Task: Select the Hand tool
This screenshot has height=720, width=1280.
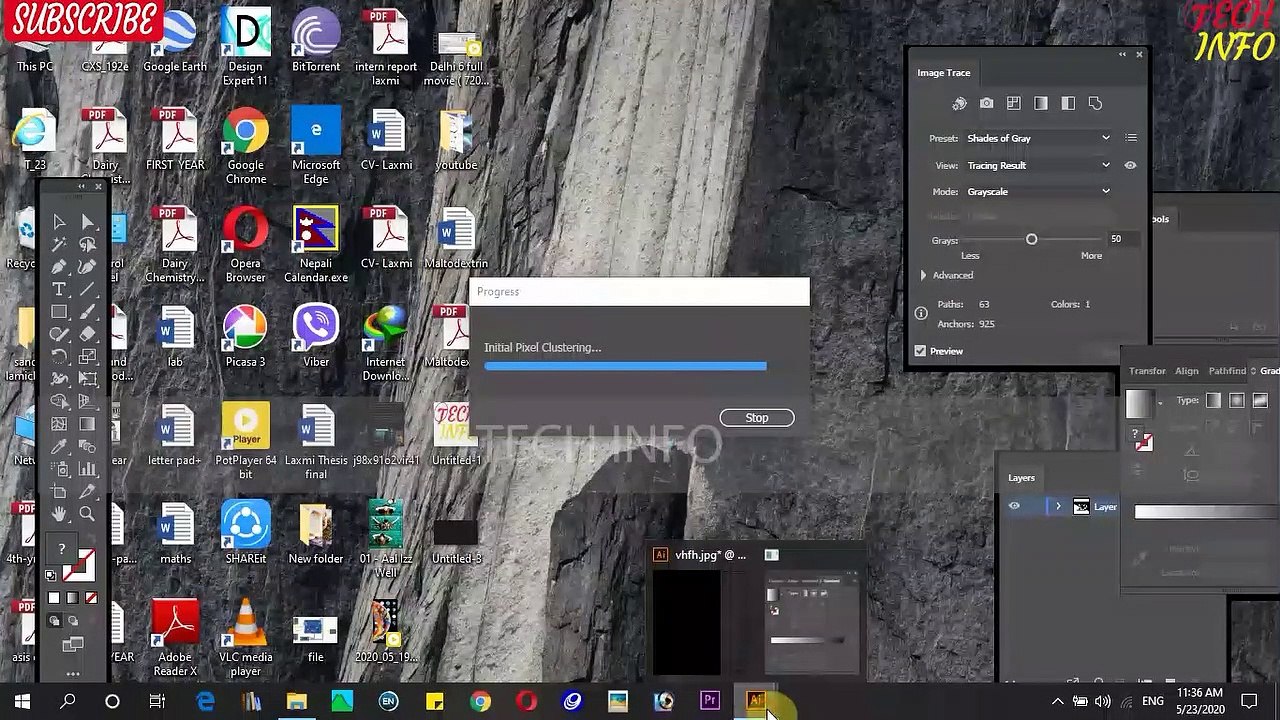Action: point(59,514)
